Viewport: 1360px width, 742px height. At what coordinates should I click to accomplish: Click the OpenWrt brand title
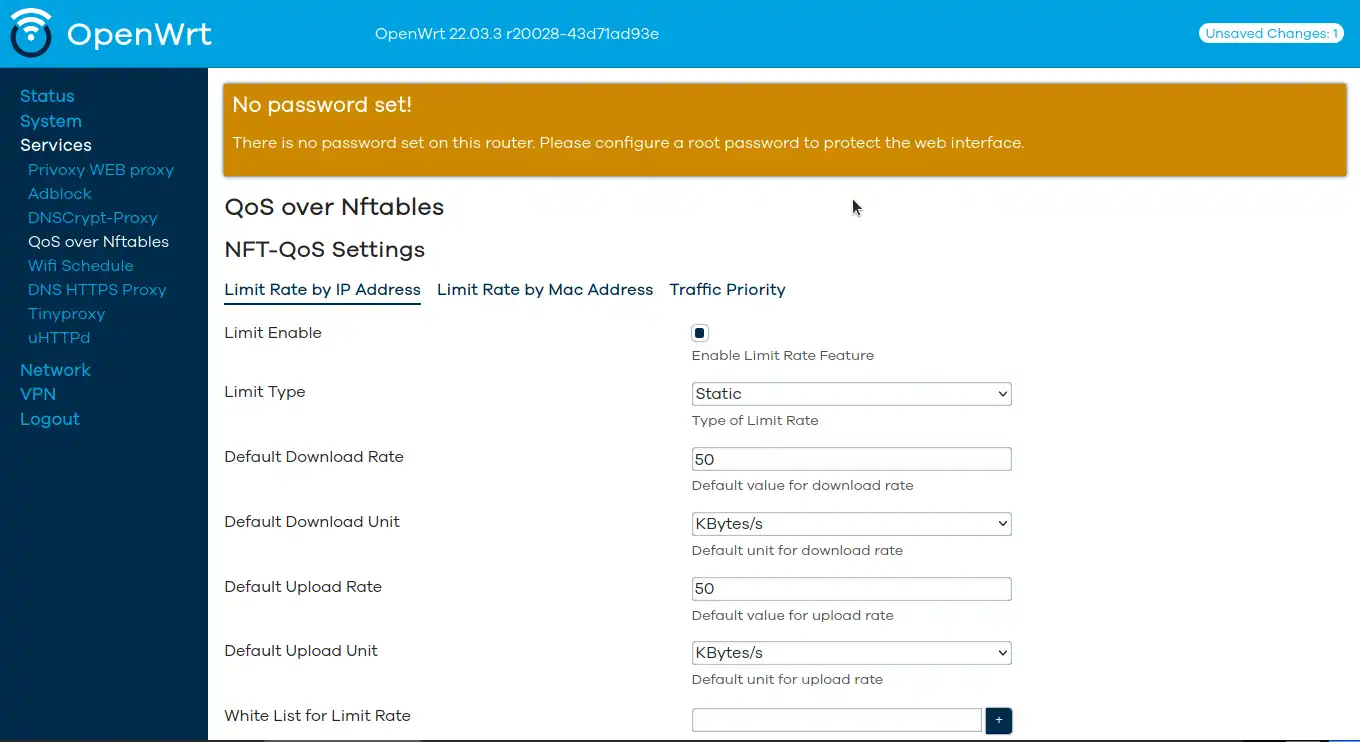[139, 34]
